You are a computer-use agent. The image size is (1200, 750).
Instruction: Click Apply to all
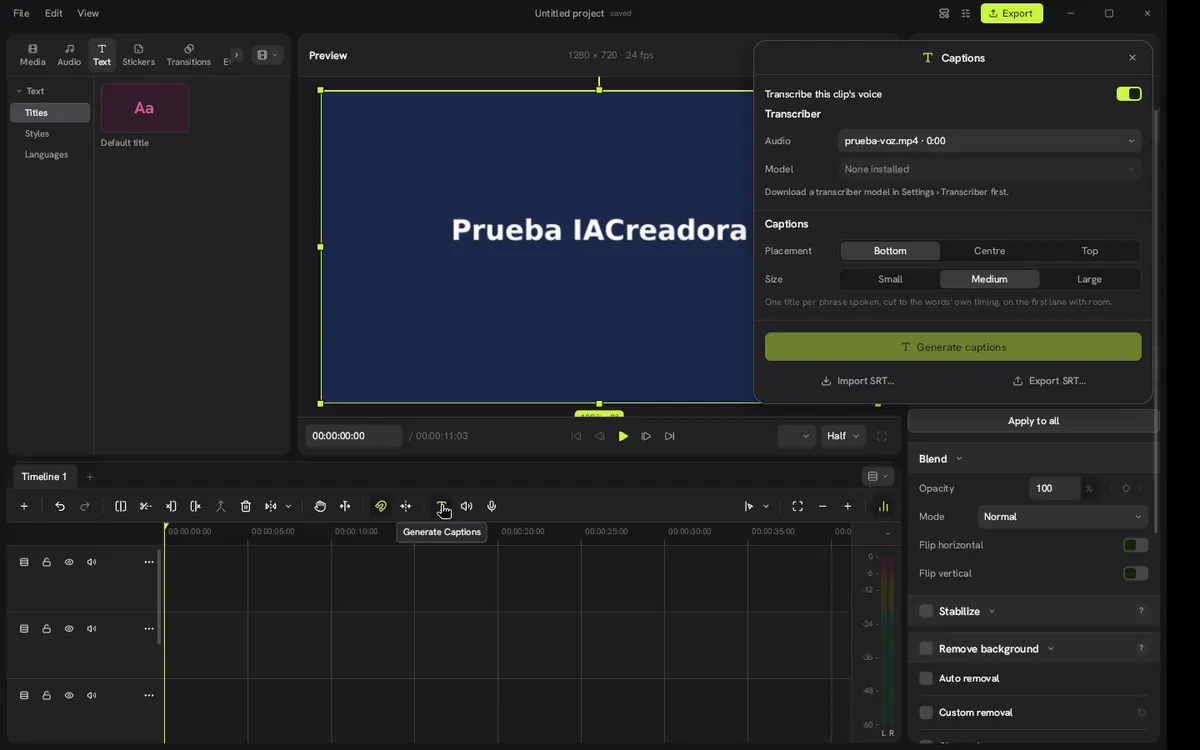(1033, 421)
